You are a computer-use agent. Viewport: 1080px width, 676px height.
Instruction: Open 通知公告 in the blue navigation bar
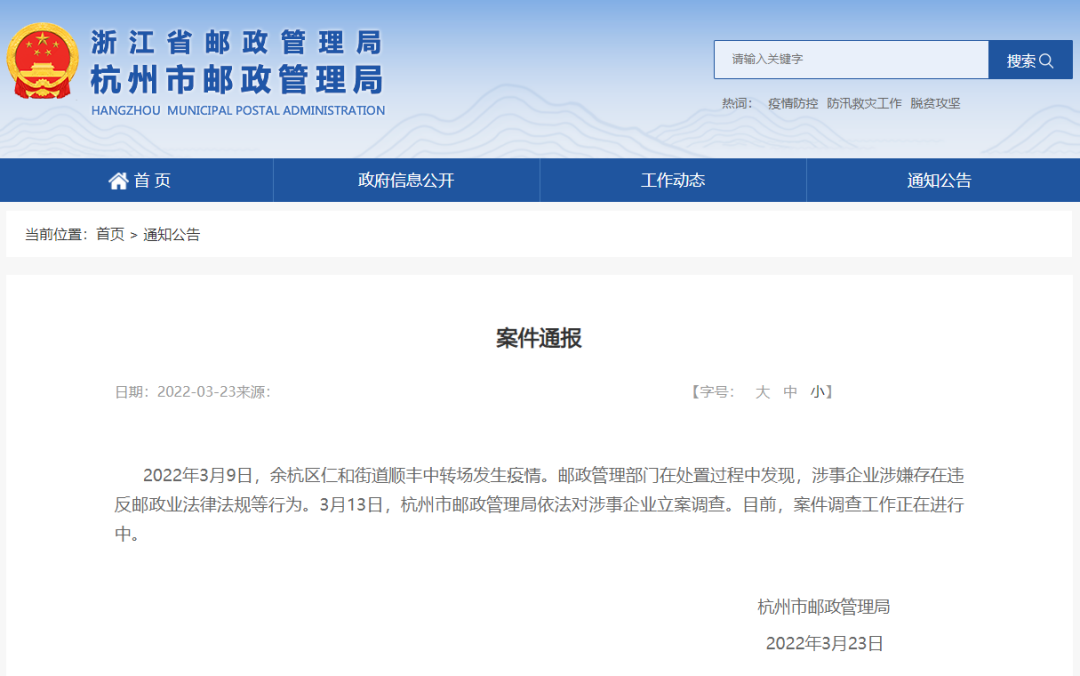pyautogui.click(x=939, y=181)
